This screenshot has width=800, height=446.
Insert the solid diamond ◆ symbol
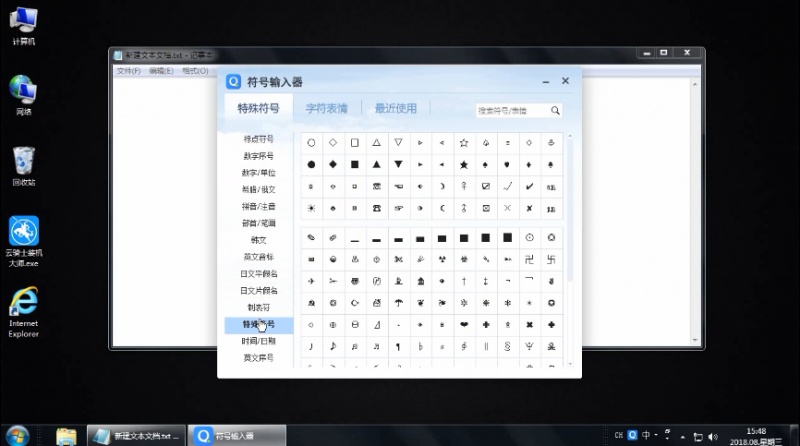point(333,164)
